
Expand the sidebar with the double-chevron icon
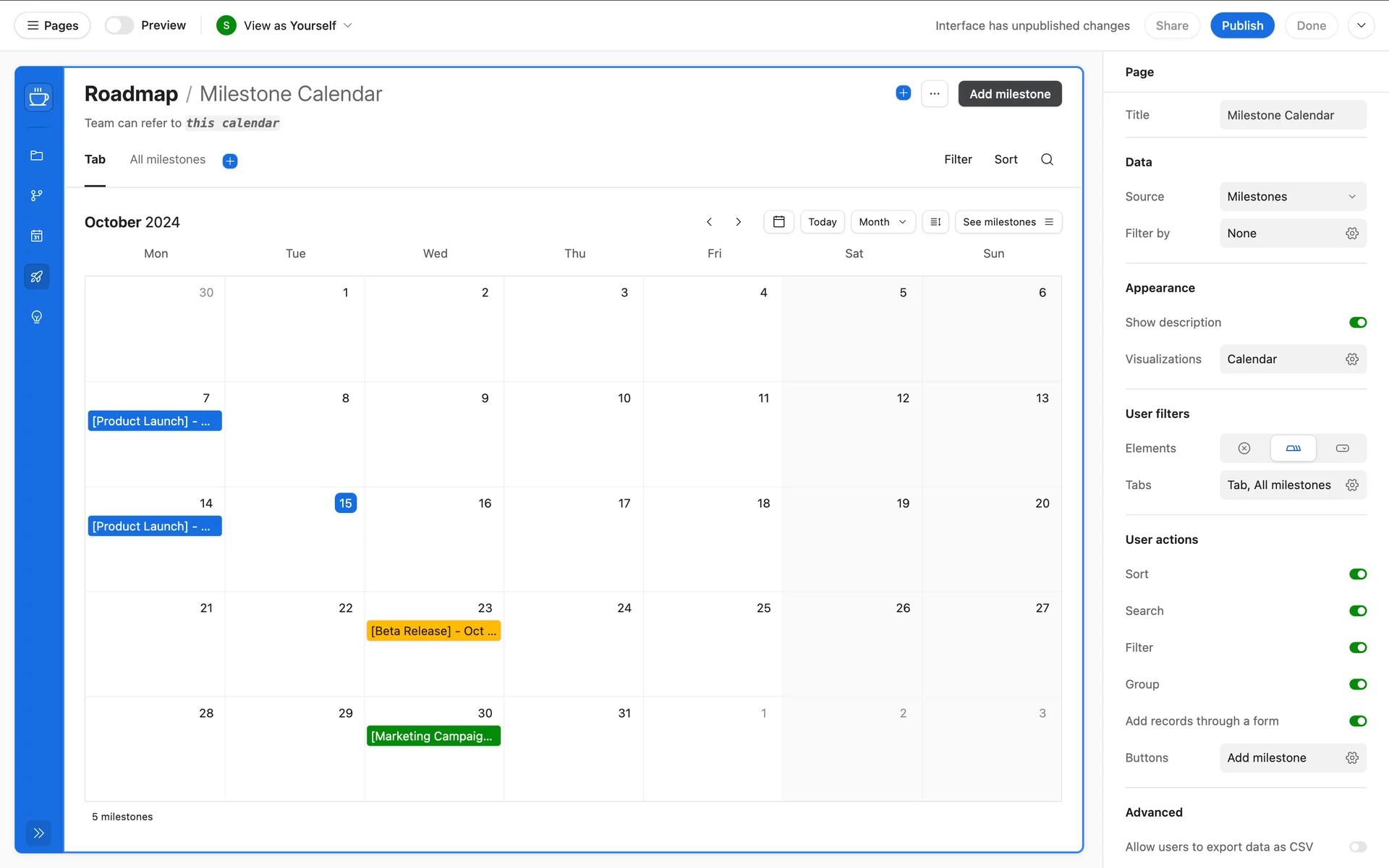coord(38,833)
